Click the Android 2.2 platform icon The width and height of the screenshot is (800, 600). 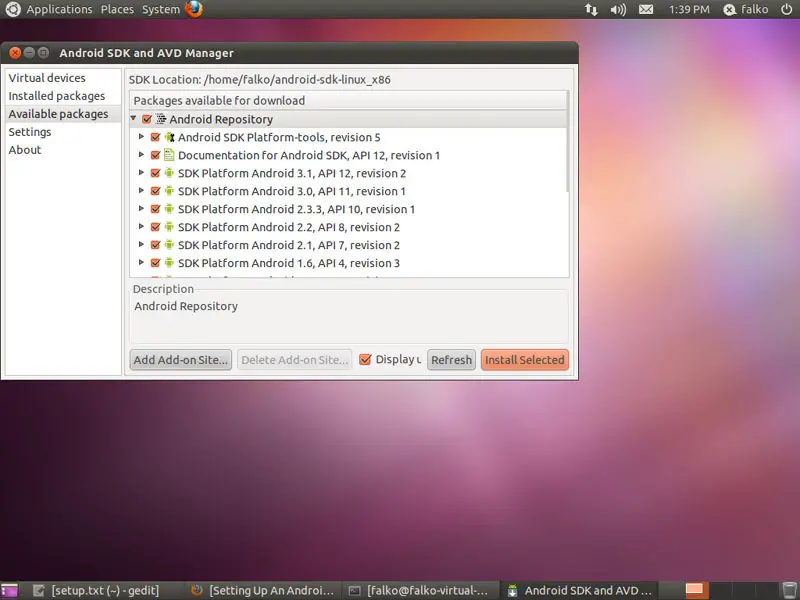169,227
